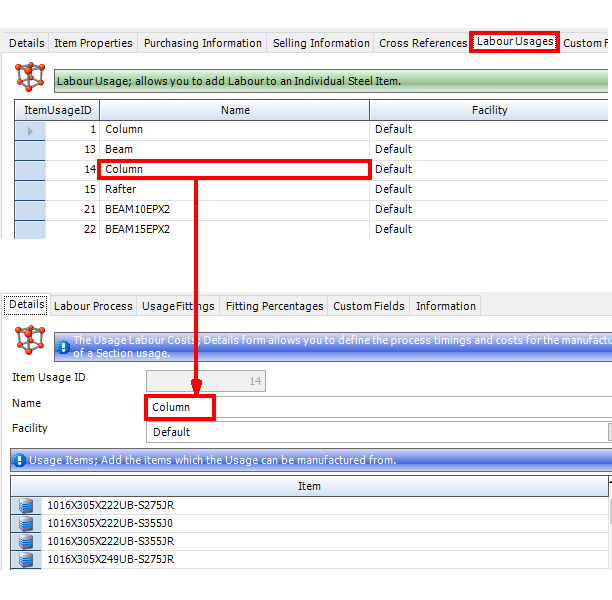Select the BEAM10EPX2 usage row
The image size is (612, 600).
235,209
